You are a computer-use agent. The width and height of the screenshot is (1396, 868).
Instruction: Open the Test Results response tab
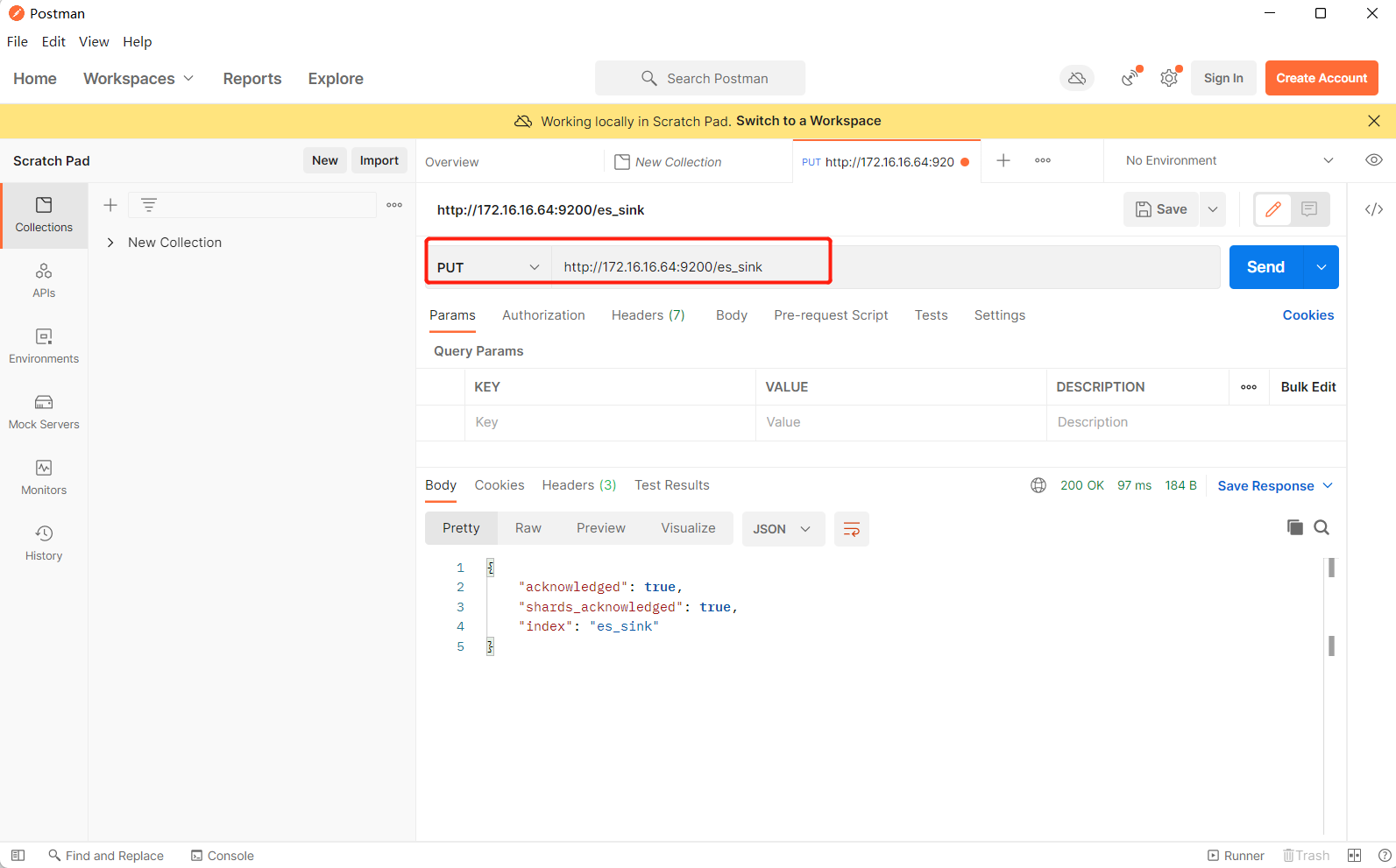click(672, 485)
